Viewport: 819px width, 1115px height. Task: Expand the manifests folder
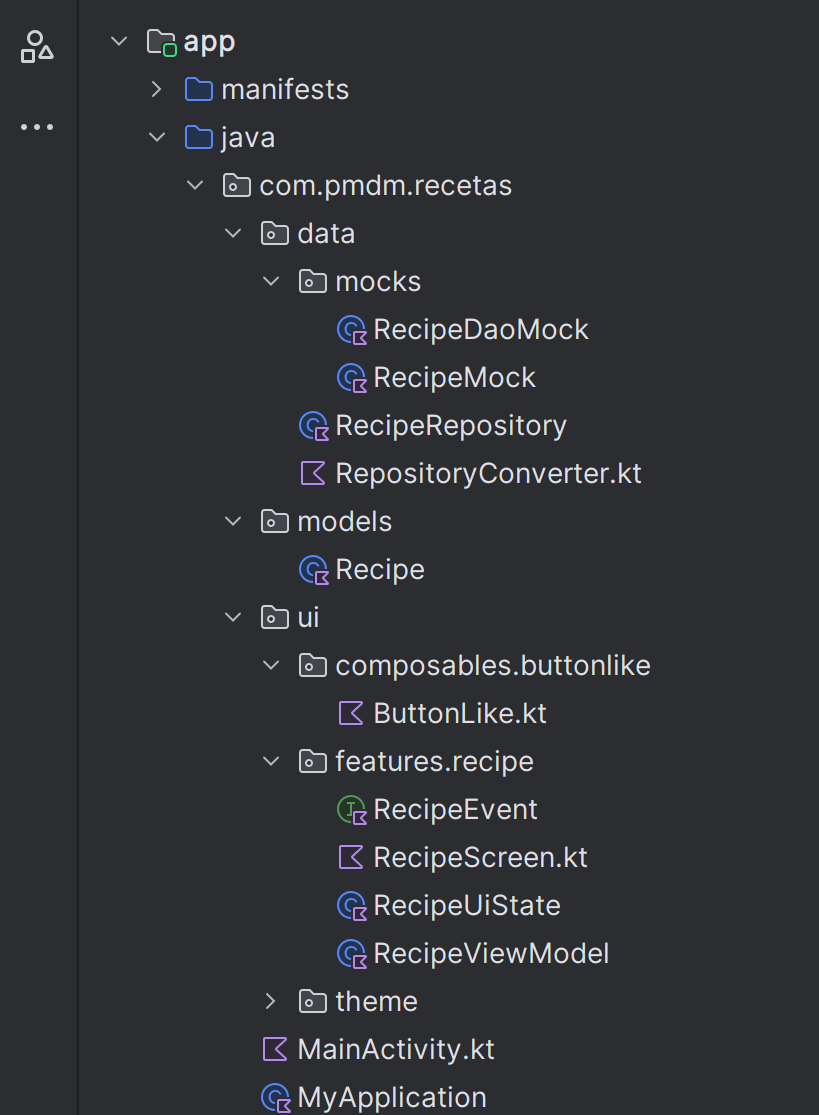(x=156, y=90)
